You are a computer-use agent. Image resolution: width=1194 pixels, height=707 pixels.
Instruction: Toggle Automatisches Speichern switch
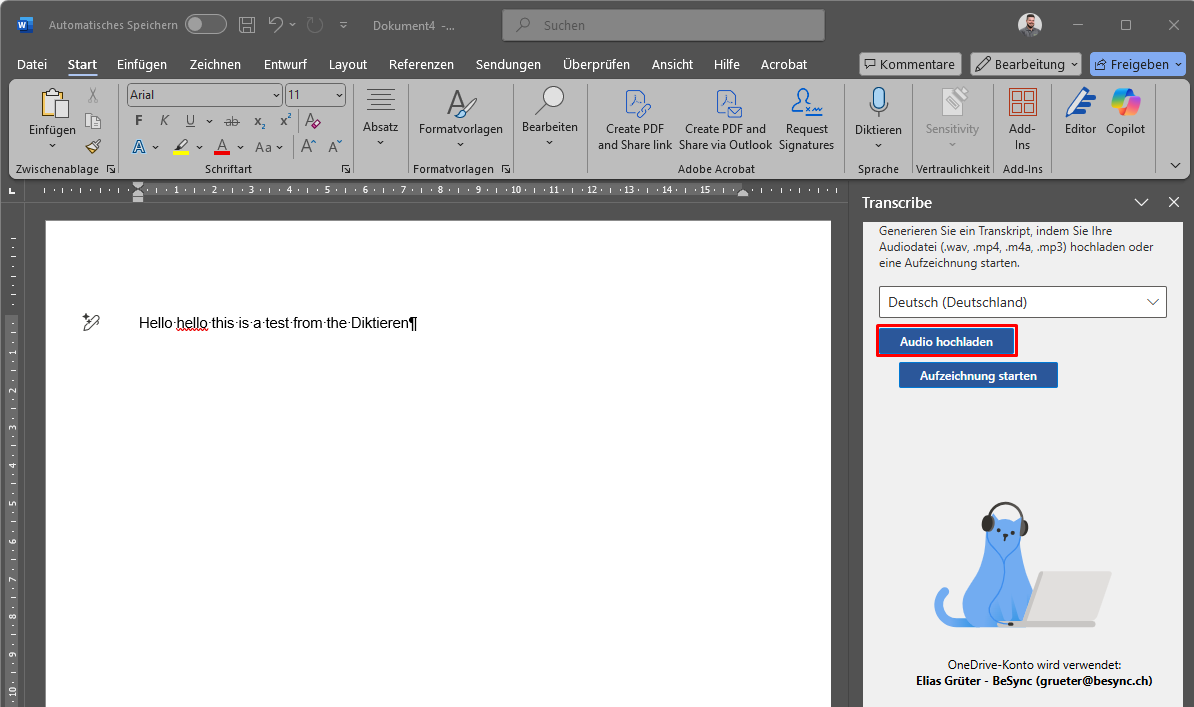click(206, 24)
